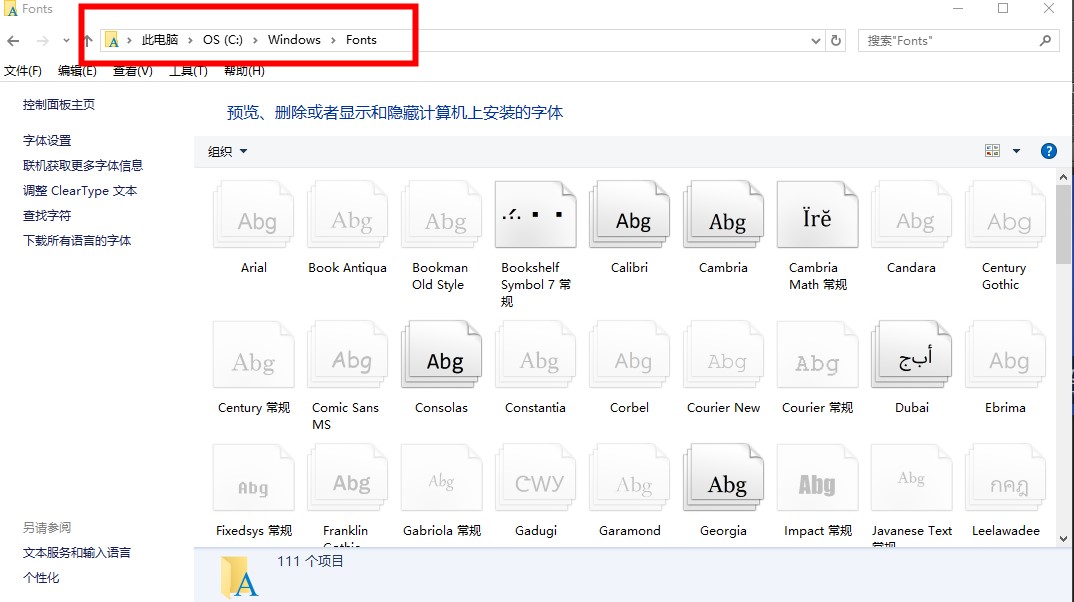This screenshot has width=1074, height=602.
Task: Select the Candara font icon
Action: [x=912, y=214]
